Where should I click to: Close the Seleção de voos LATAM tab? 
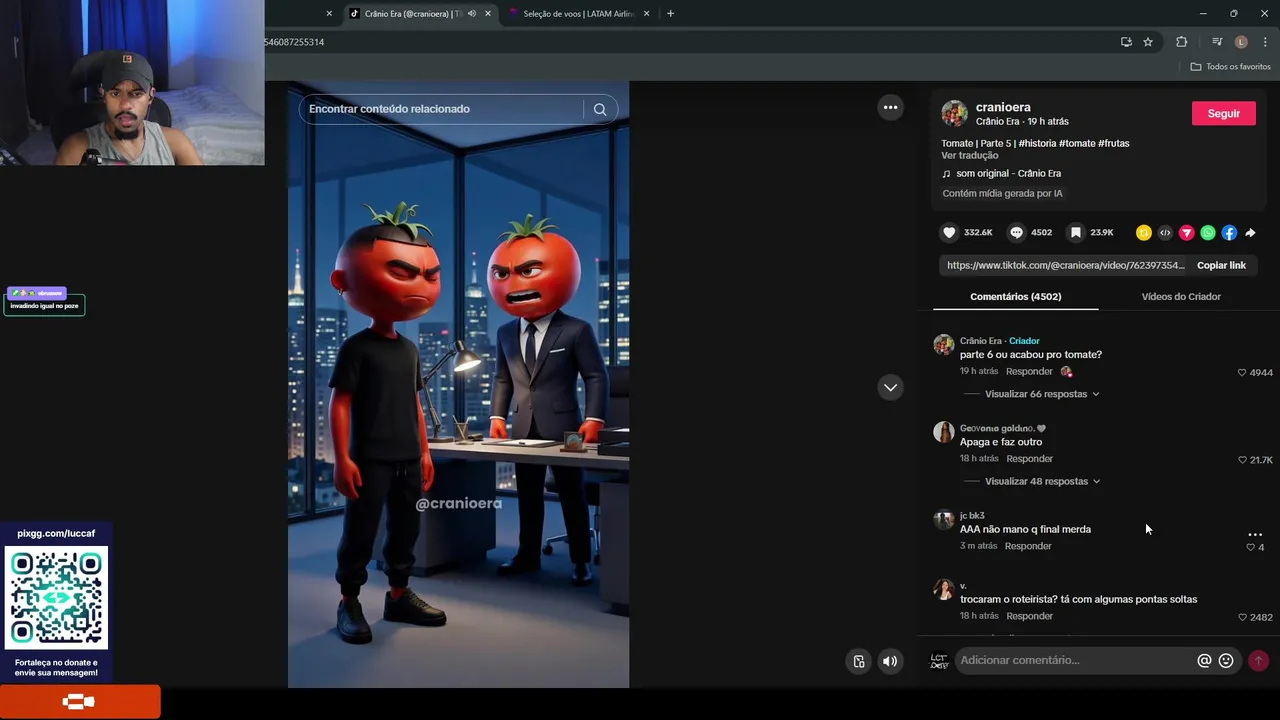point(646,13)
